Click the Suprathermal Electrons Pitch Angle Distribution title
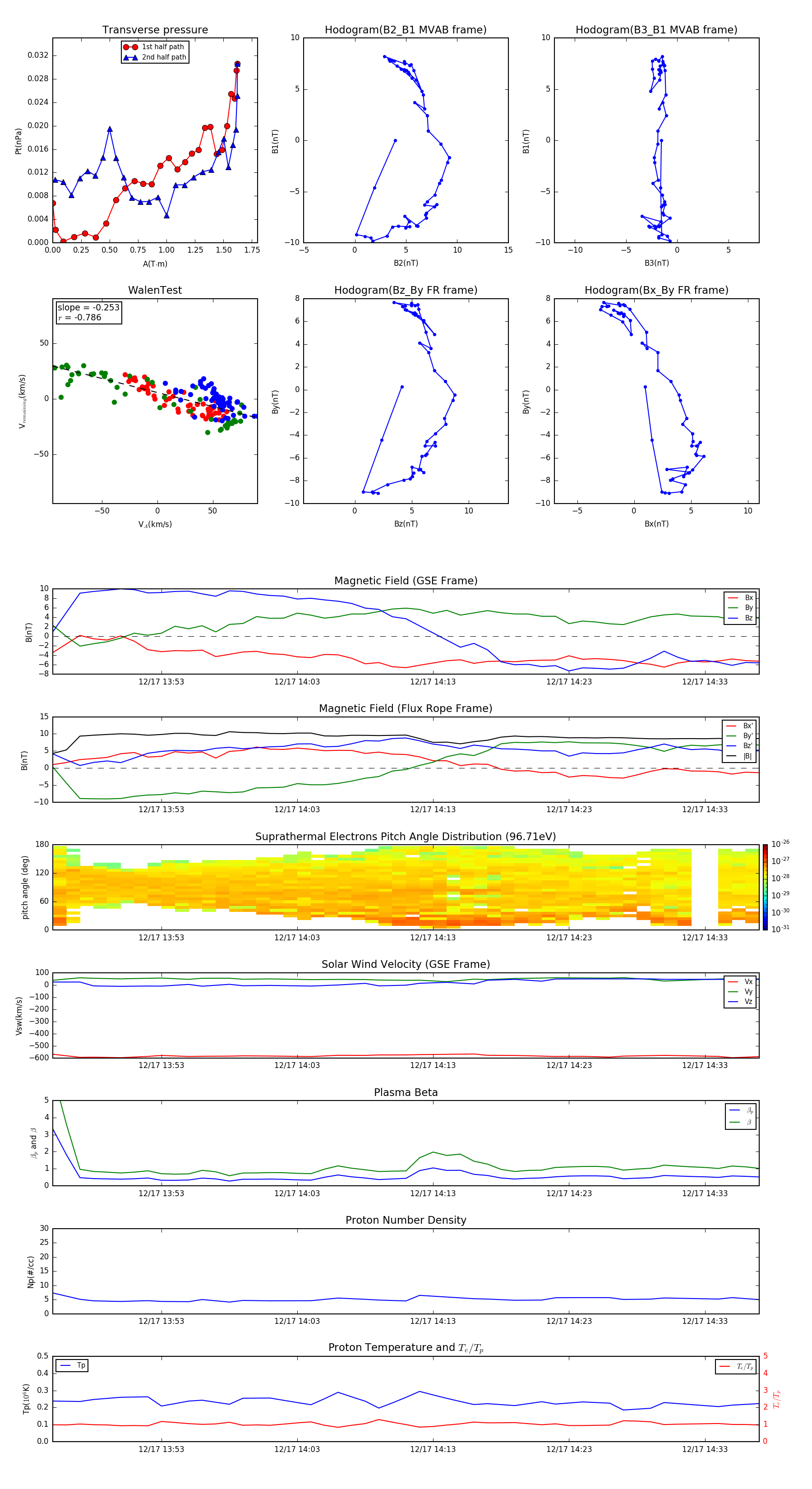This screenshot has height=1489, width=812. (x=405, y=837)
